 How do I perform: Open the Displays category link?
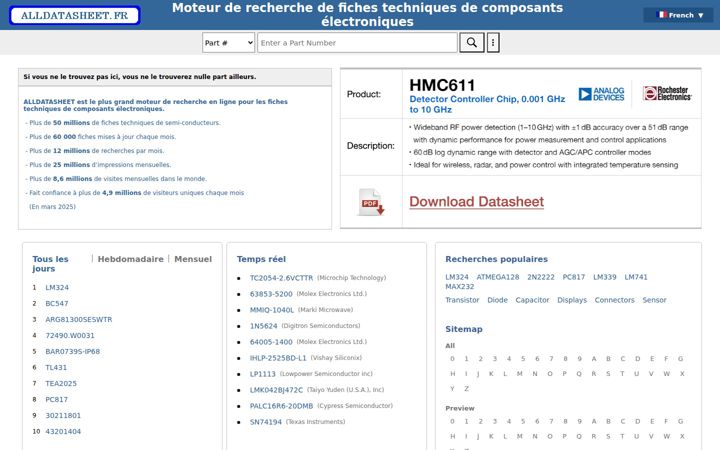(572, 300)
